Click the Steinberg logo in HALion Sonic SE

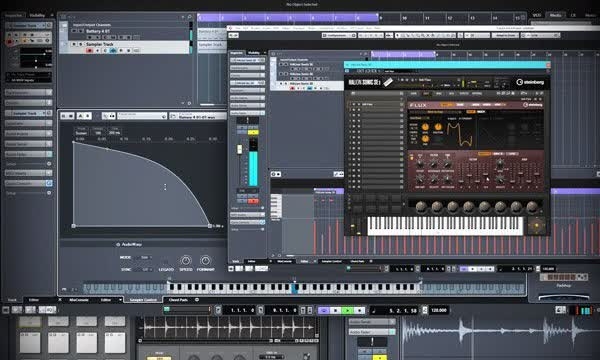click(530, 82)
